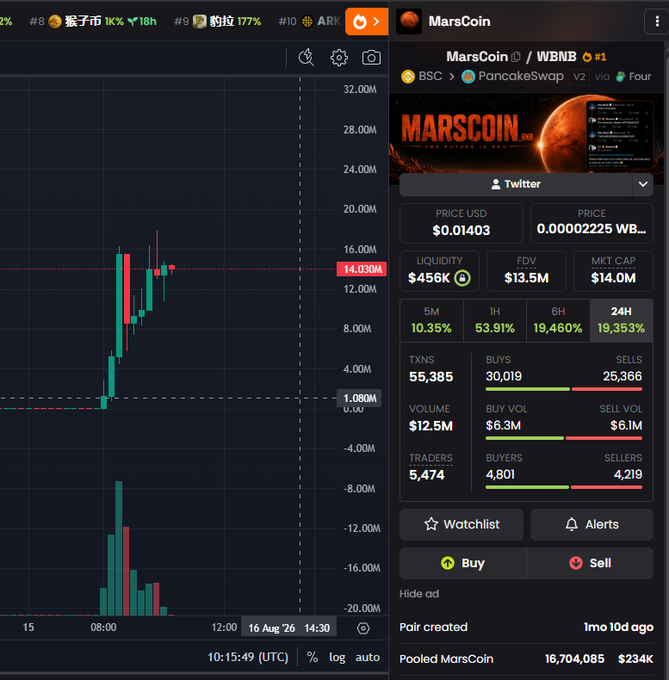Click the Pooled MarsCoin 16,704,085 row
The width and height of the screenshot is (669, 680).
coord(526,659)
